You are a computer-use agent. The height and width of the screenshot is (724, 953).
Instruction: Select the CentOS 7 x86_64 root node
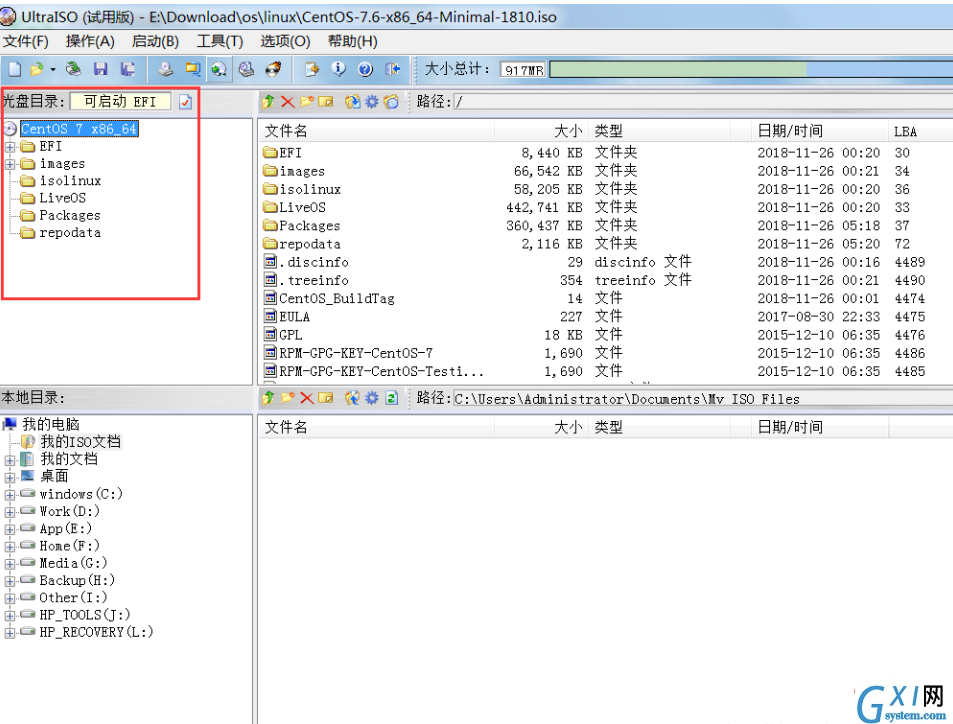(79, 129)
